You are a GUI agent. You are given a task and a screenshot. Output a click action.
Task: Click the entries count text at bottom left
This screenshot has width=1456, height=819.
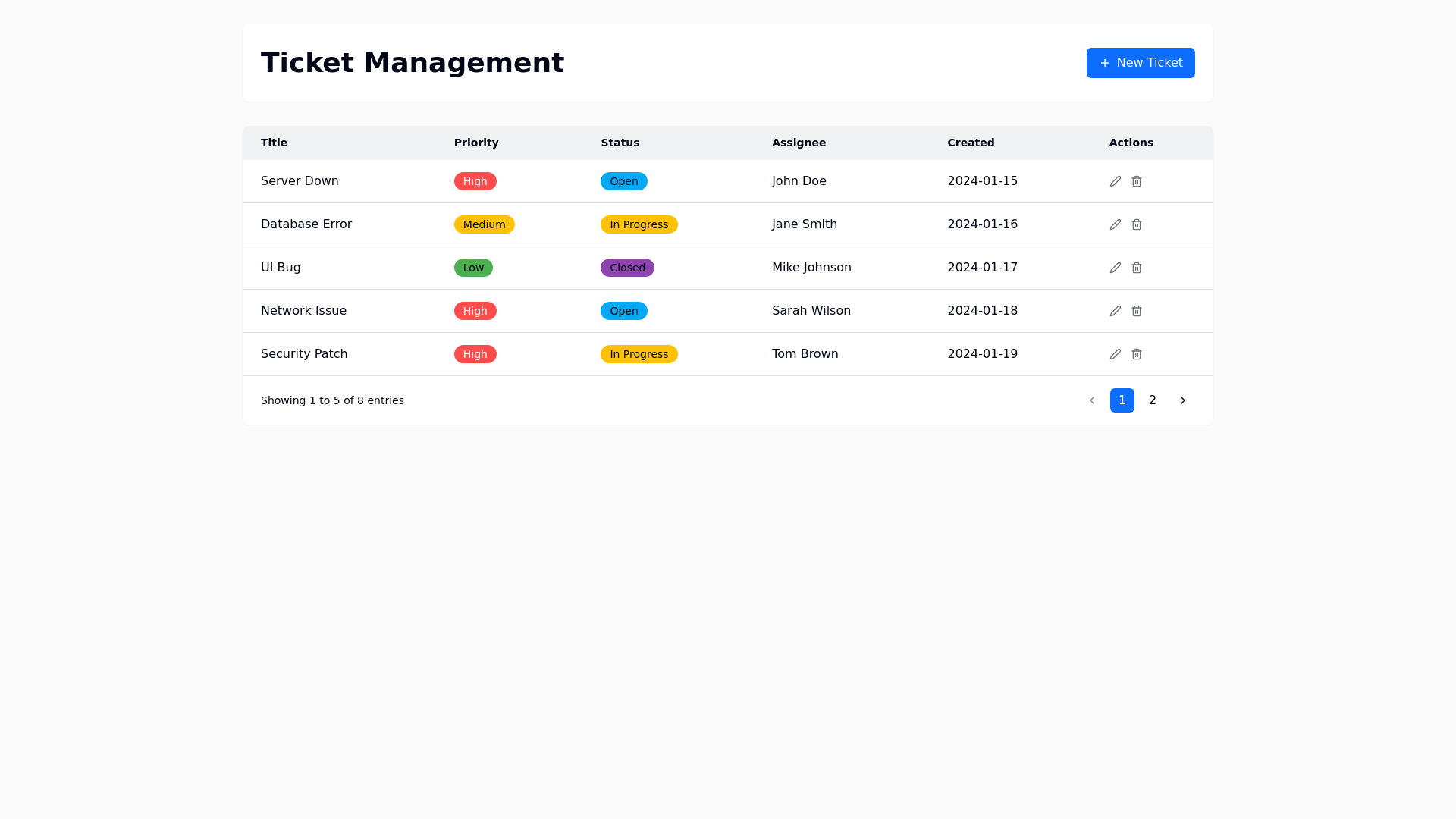pyautogui.click(x=332, y=400)
